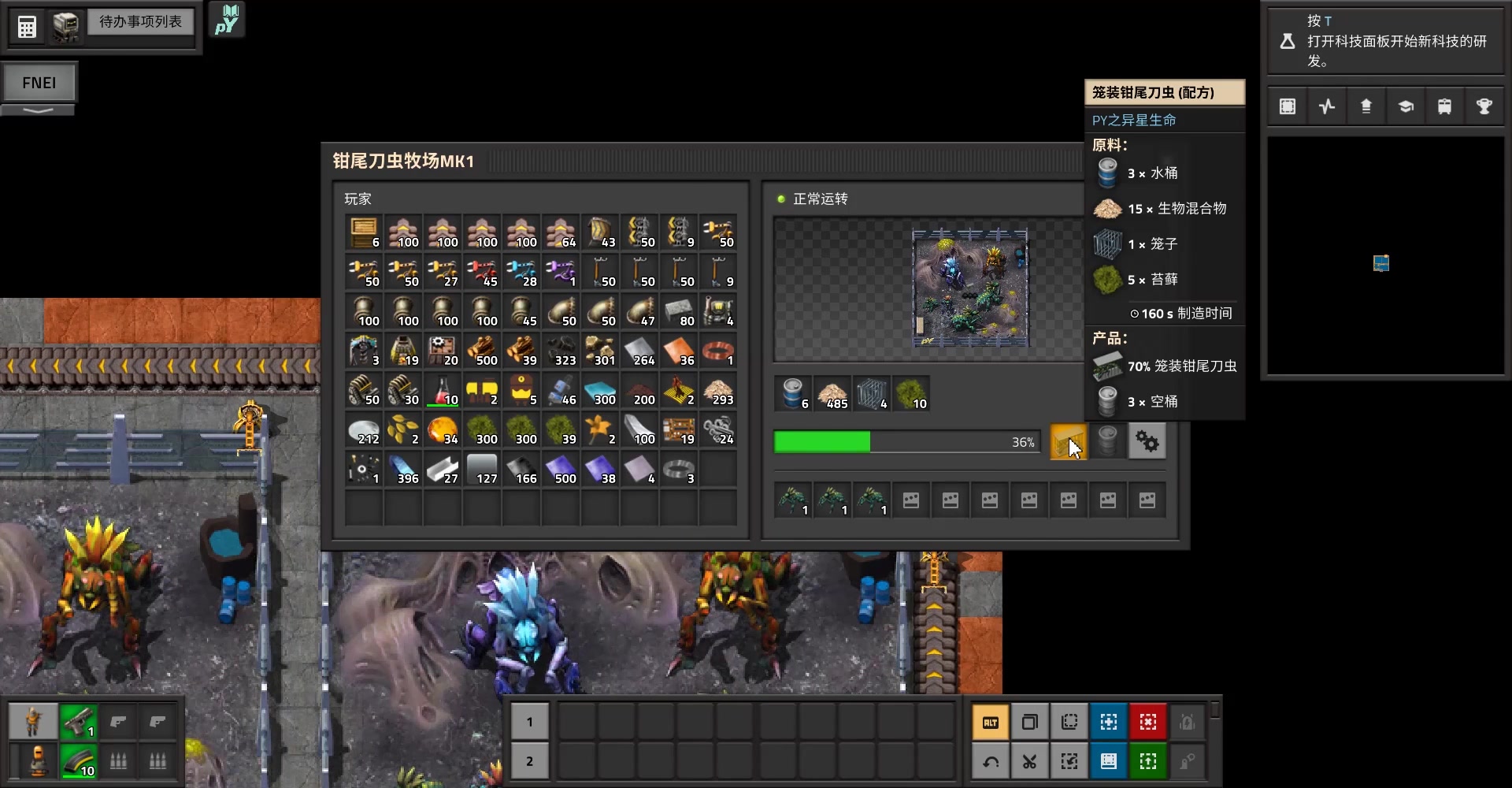Click the undo arrow shortcut

click(991, 761)
